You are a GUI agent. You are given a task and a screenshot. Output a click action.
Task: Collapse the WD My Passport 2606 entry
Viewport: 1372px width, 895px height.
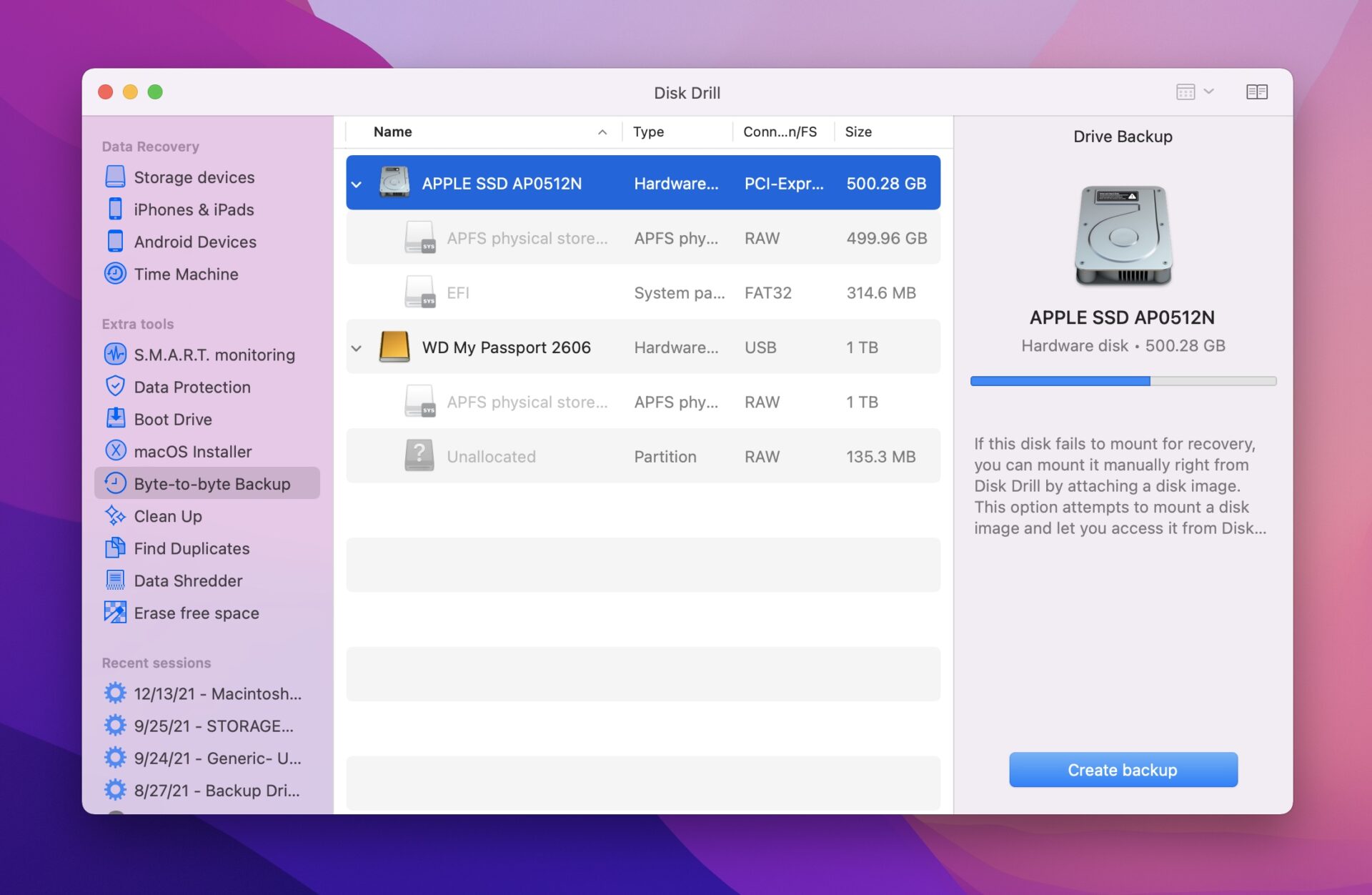coord(357,347)
